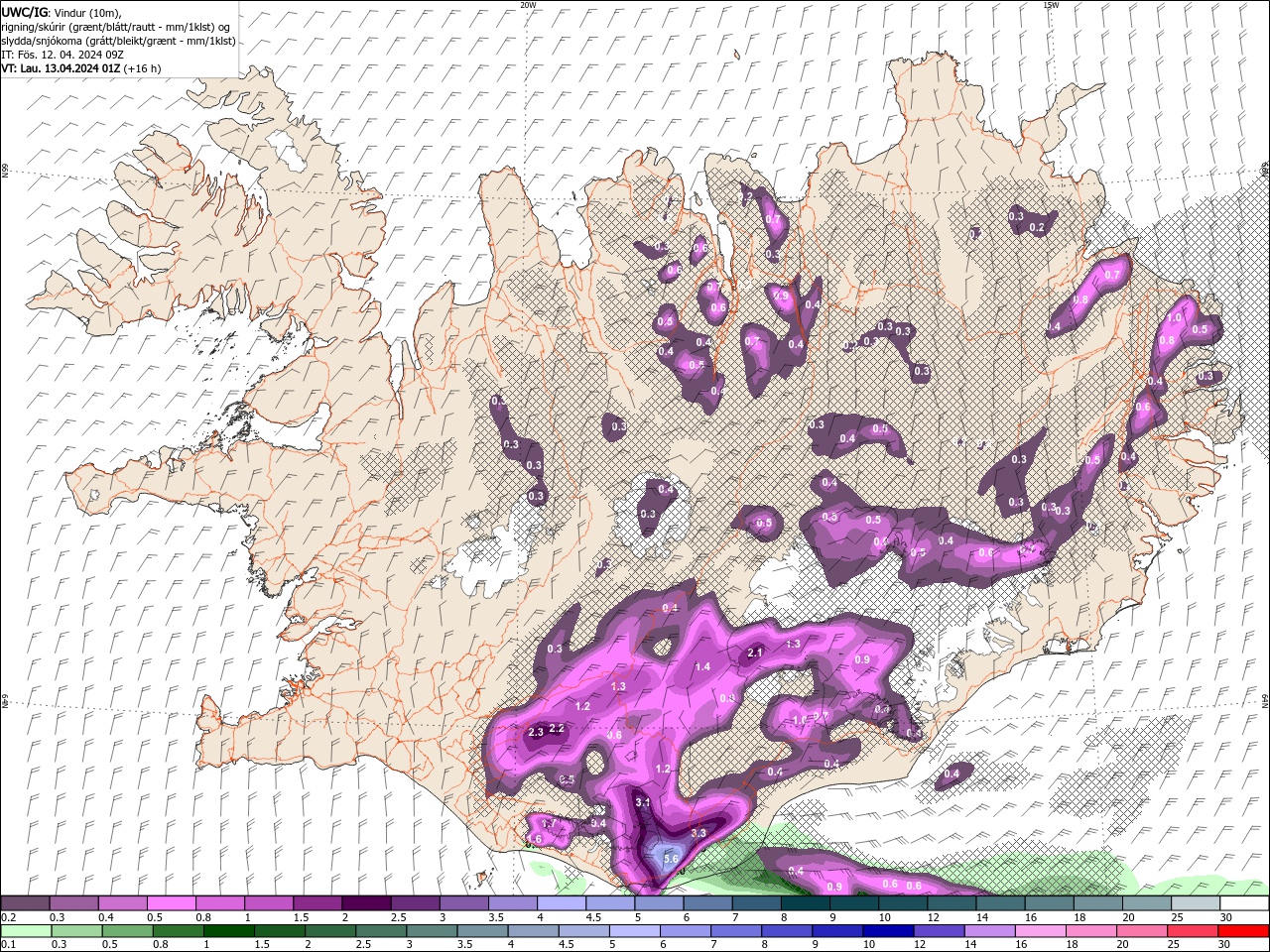
Task: Click the '64N' latitude label on the right edge
Action: [1265, 700]
